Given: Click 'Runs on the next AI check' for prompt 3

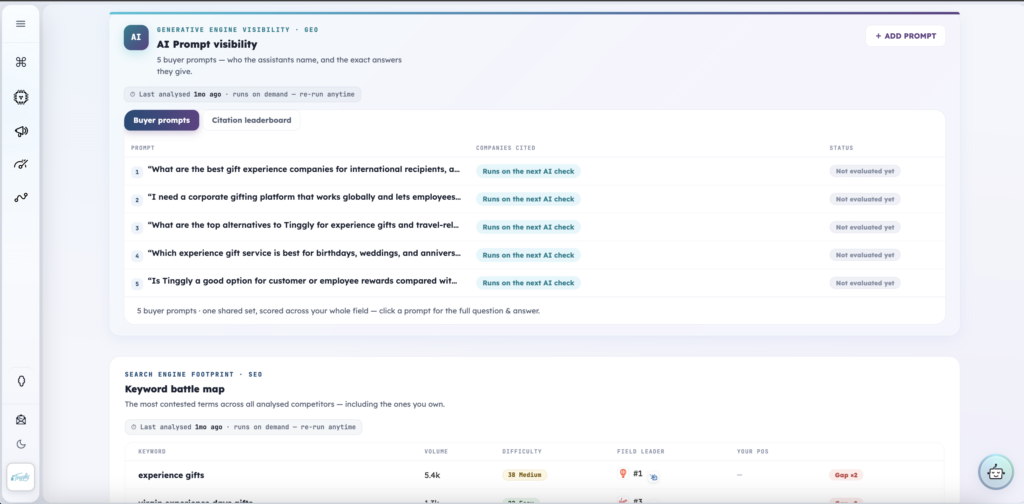Looking at the screenshot, I should pyautogui.click(x=528, y=227).
